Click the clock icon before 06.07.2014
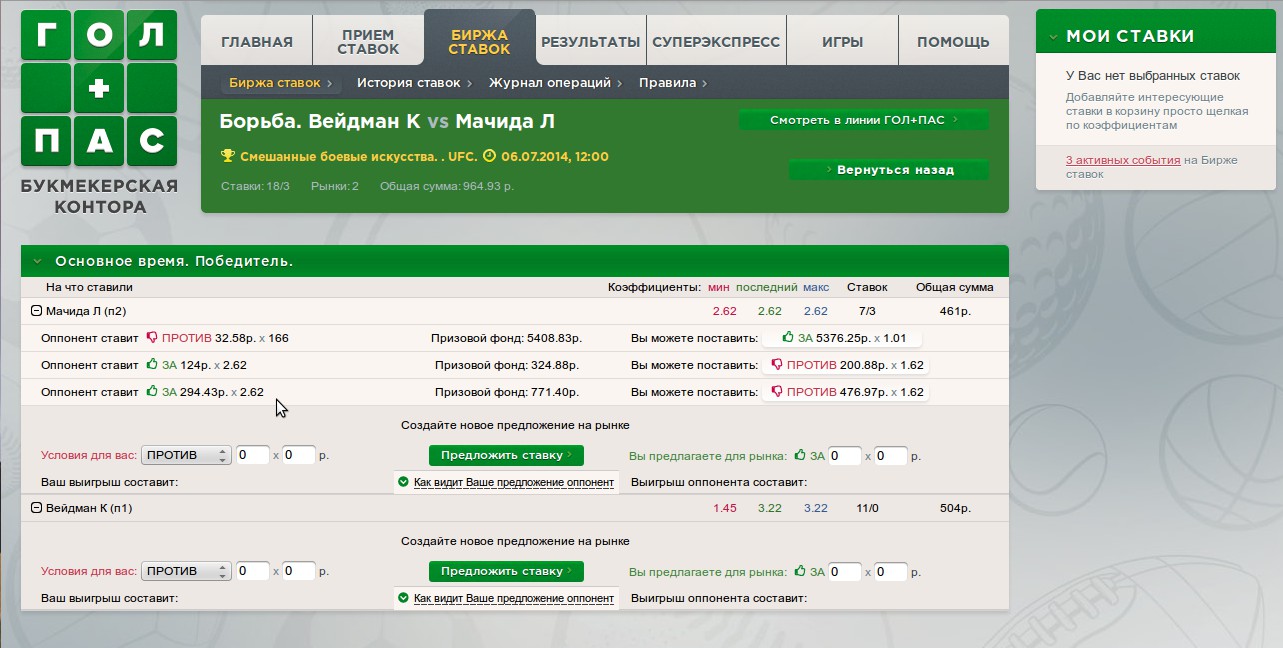This screenshot has height=648, width=1283. (489, 156)
